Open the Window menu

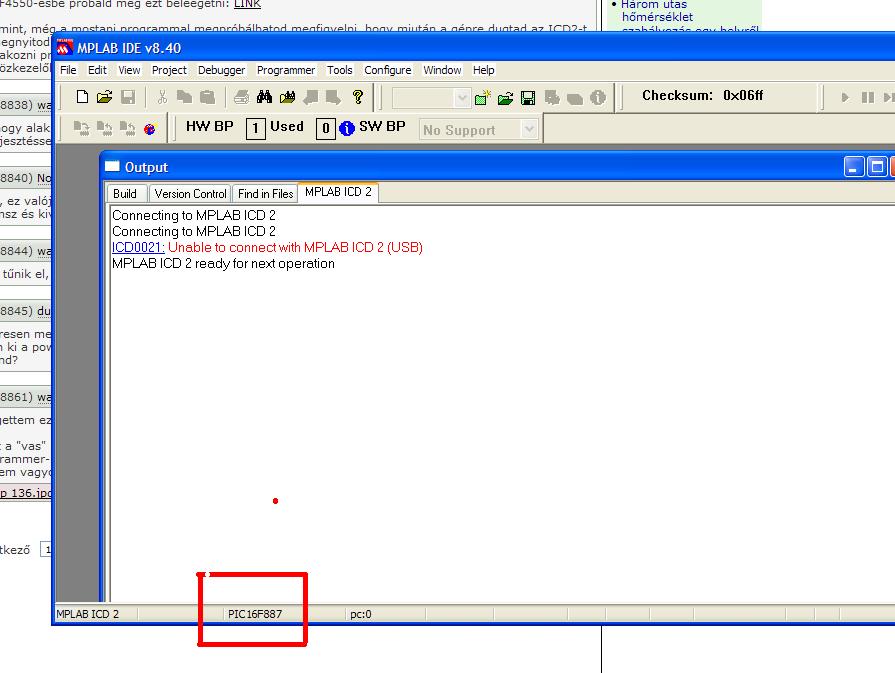pos(442,70)
